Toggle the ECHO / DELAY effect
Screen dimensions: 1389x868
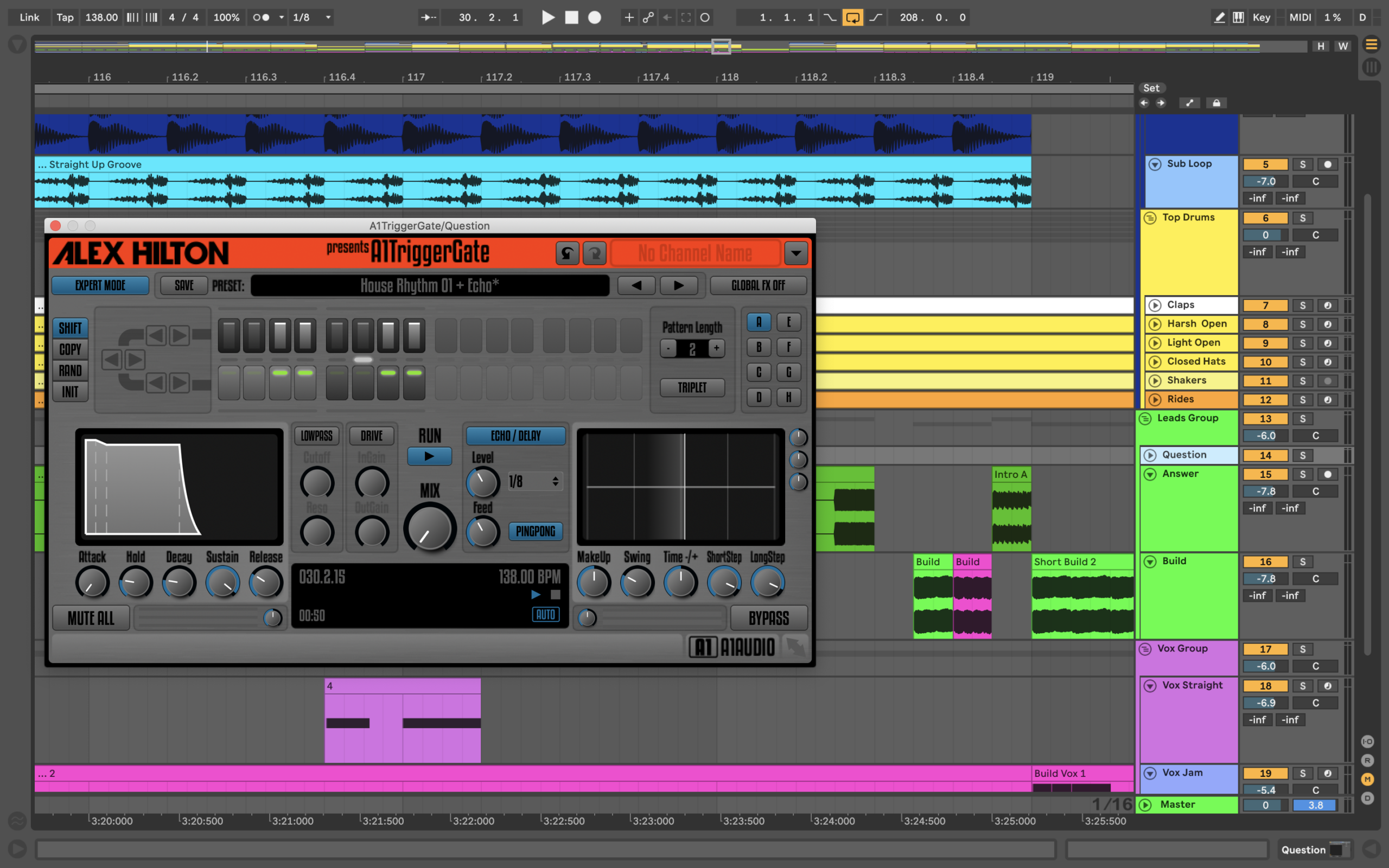515,436
